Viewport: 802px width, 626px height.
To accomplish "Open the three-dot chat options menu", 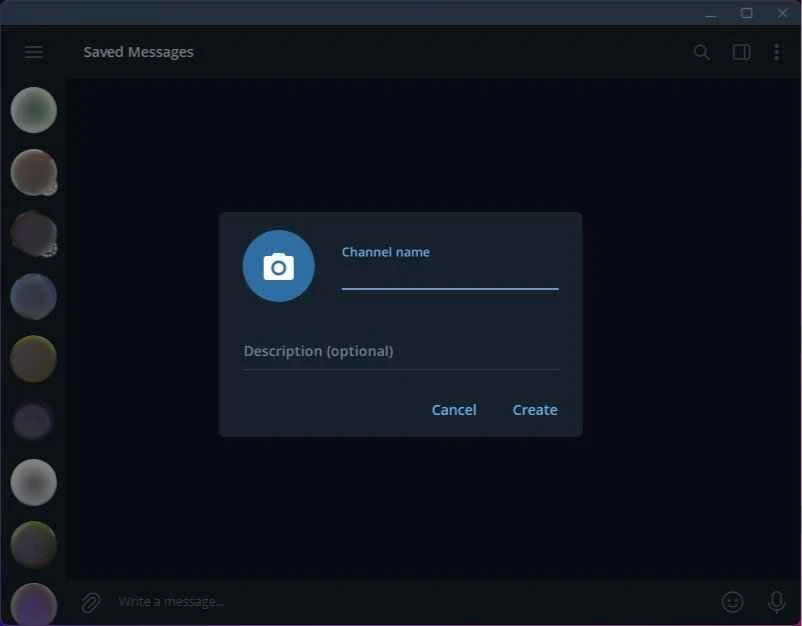I will 776,52.
